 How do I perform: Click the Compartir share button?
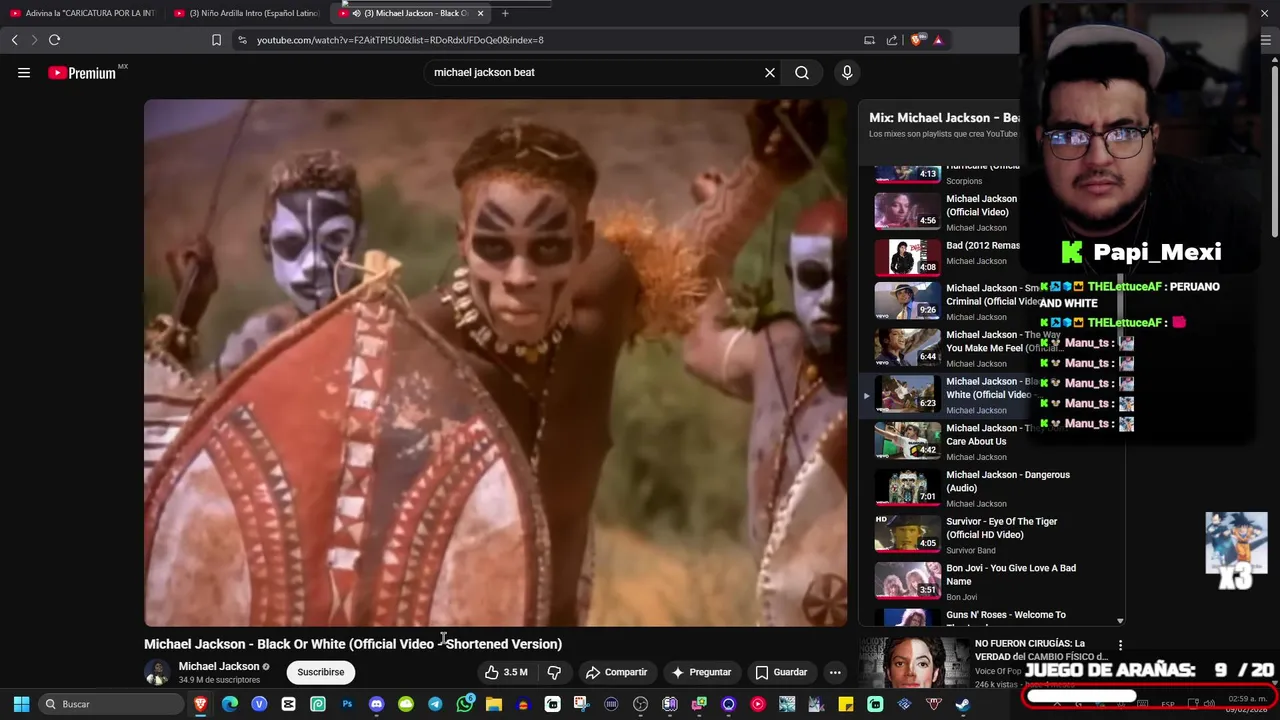coord(617,672)
